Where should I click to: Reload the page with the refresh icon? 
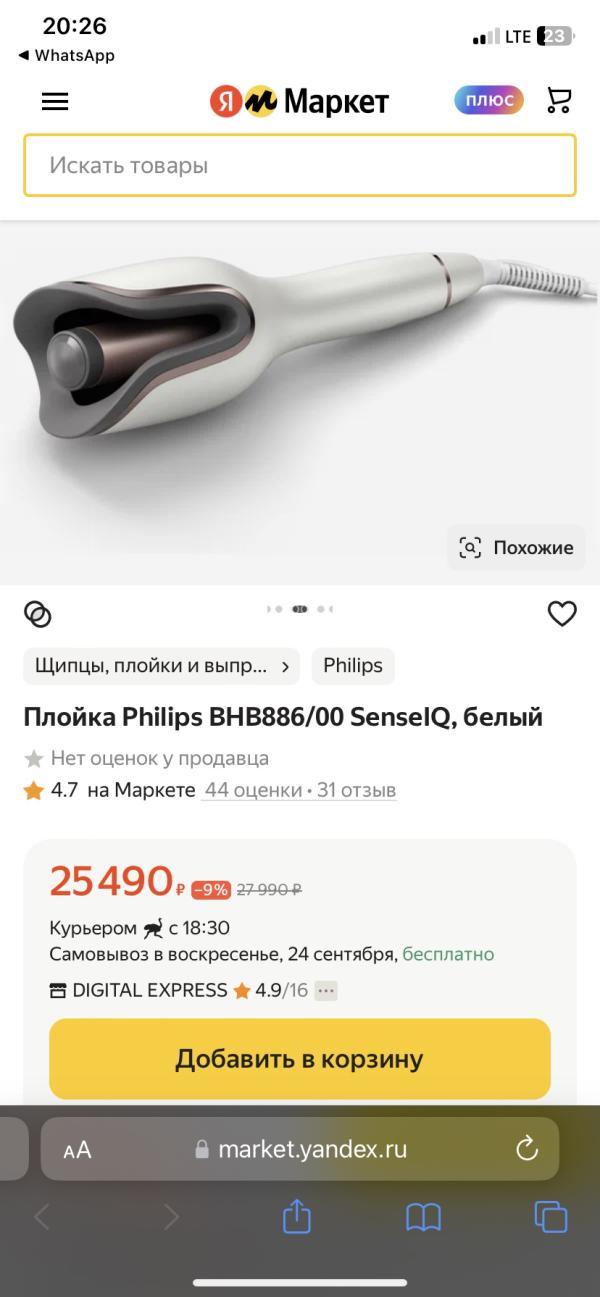tap(527, 1149)
